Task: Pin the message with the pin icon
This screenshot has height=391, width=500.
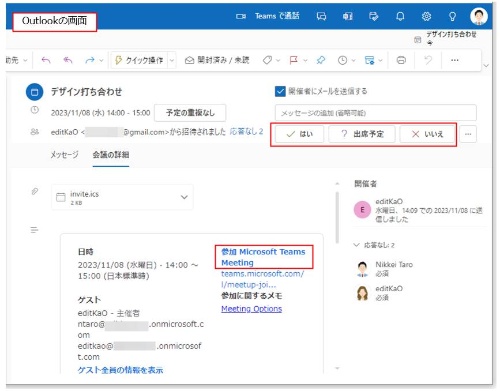Action: [x=321, y=60]
